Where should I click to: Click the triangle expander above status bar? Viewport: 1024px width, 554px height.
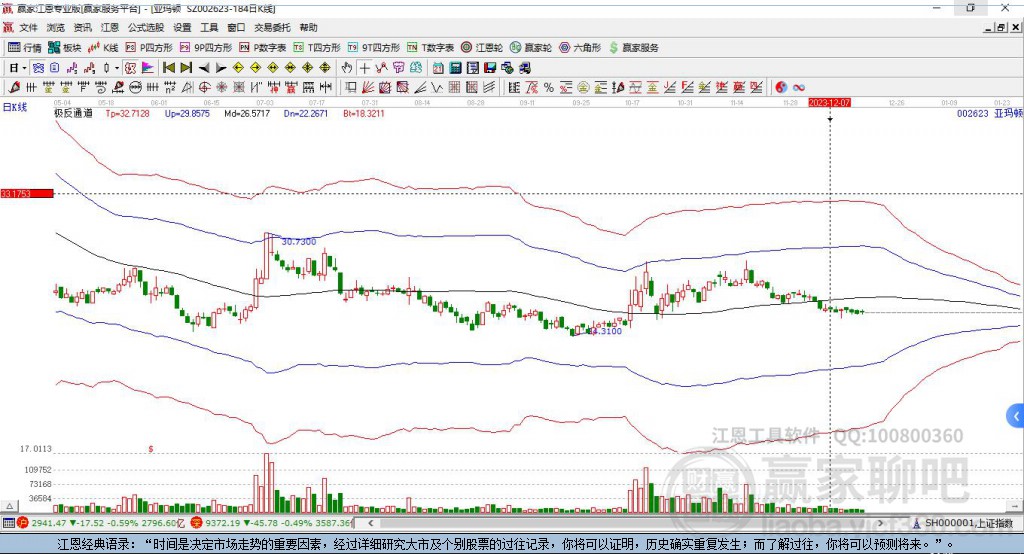click(x=9, y=506)
